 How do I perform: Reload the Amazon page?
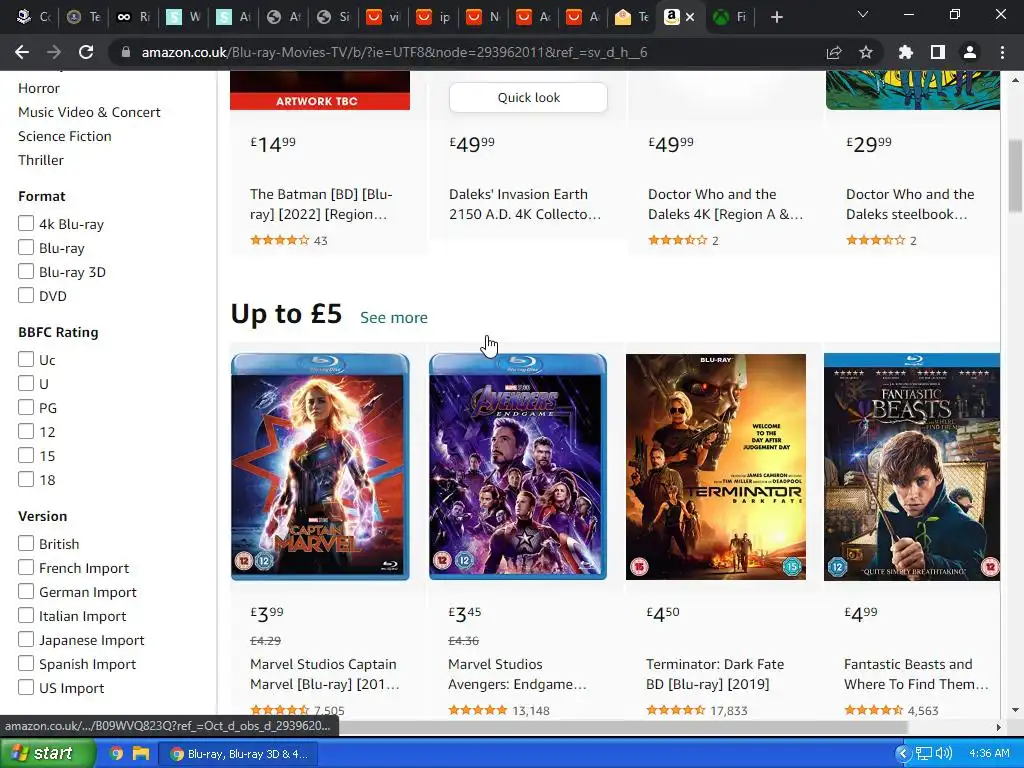click(x=86, y=52)
